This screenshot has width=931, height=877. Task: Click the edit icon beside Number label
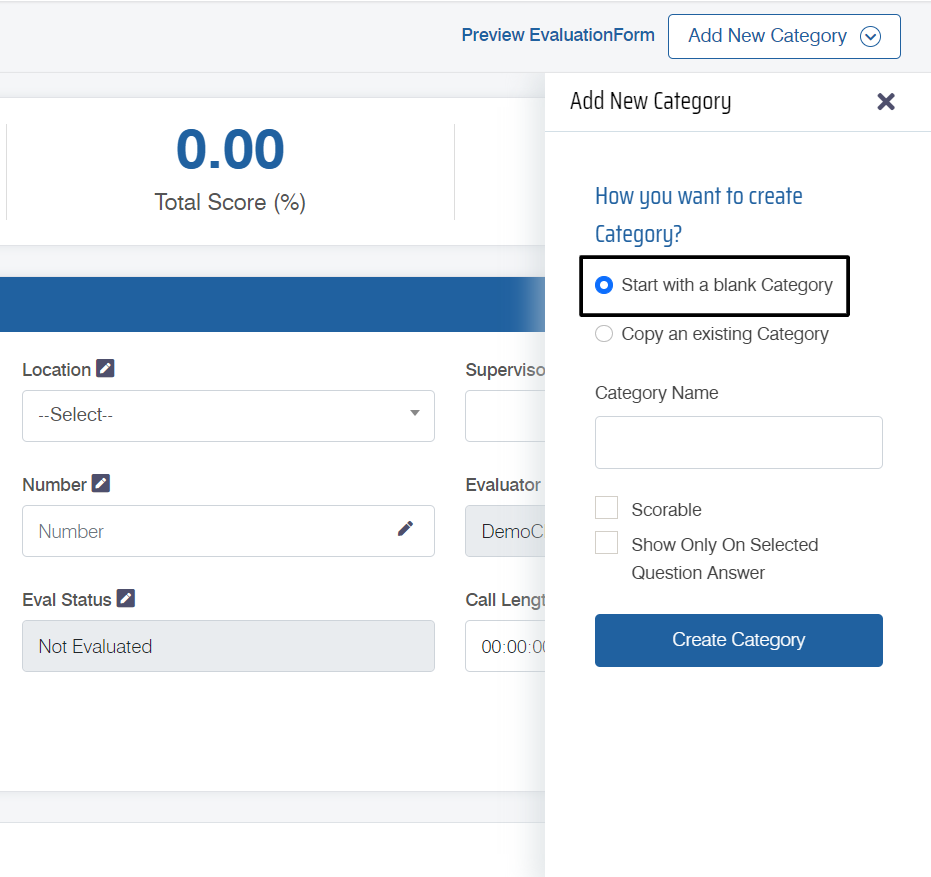[x=101, y=484]
